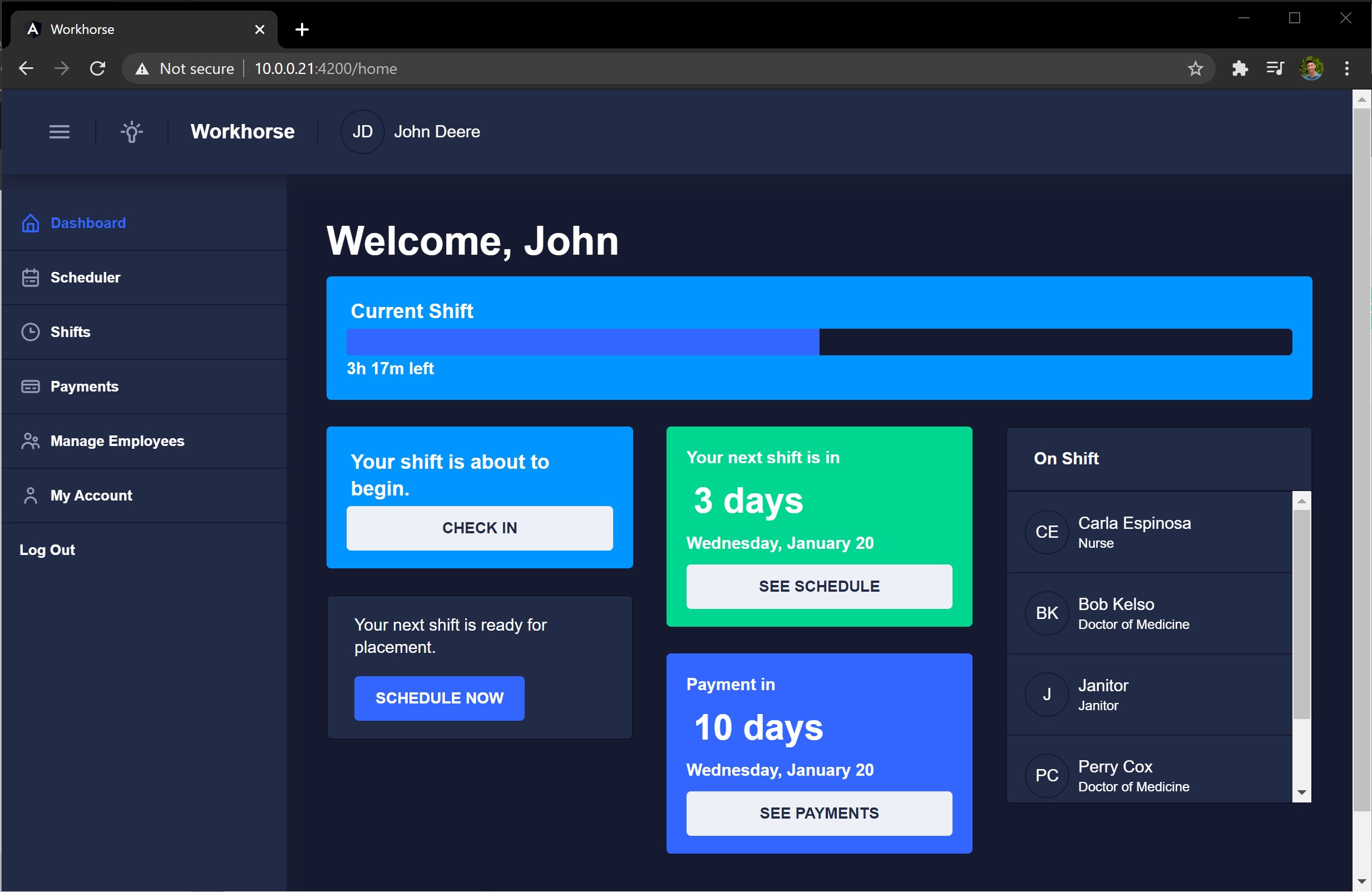Bookmark this page with the star icon

(1195, 68)
